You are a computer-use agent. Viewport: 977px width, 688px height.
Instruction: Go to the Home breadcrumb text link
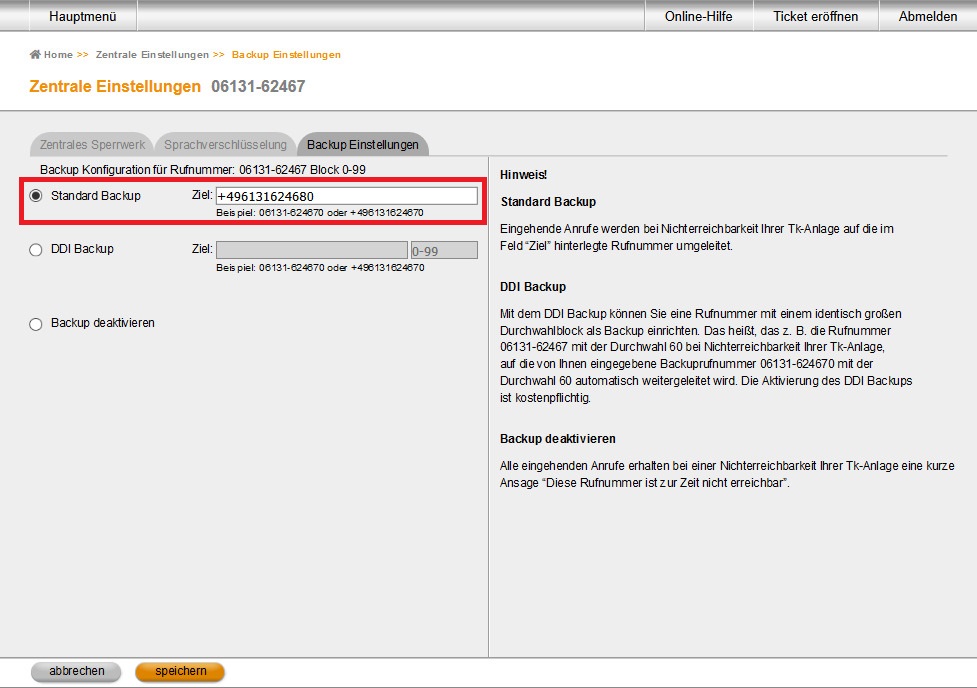[58, 55]
